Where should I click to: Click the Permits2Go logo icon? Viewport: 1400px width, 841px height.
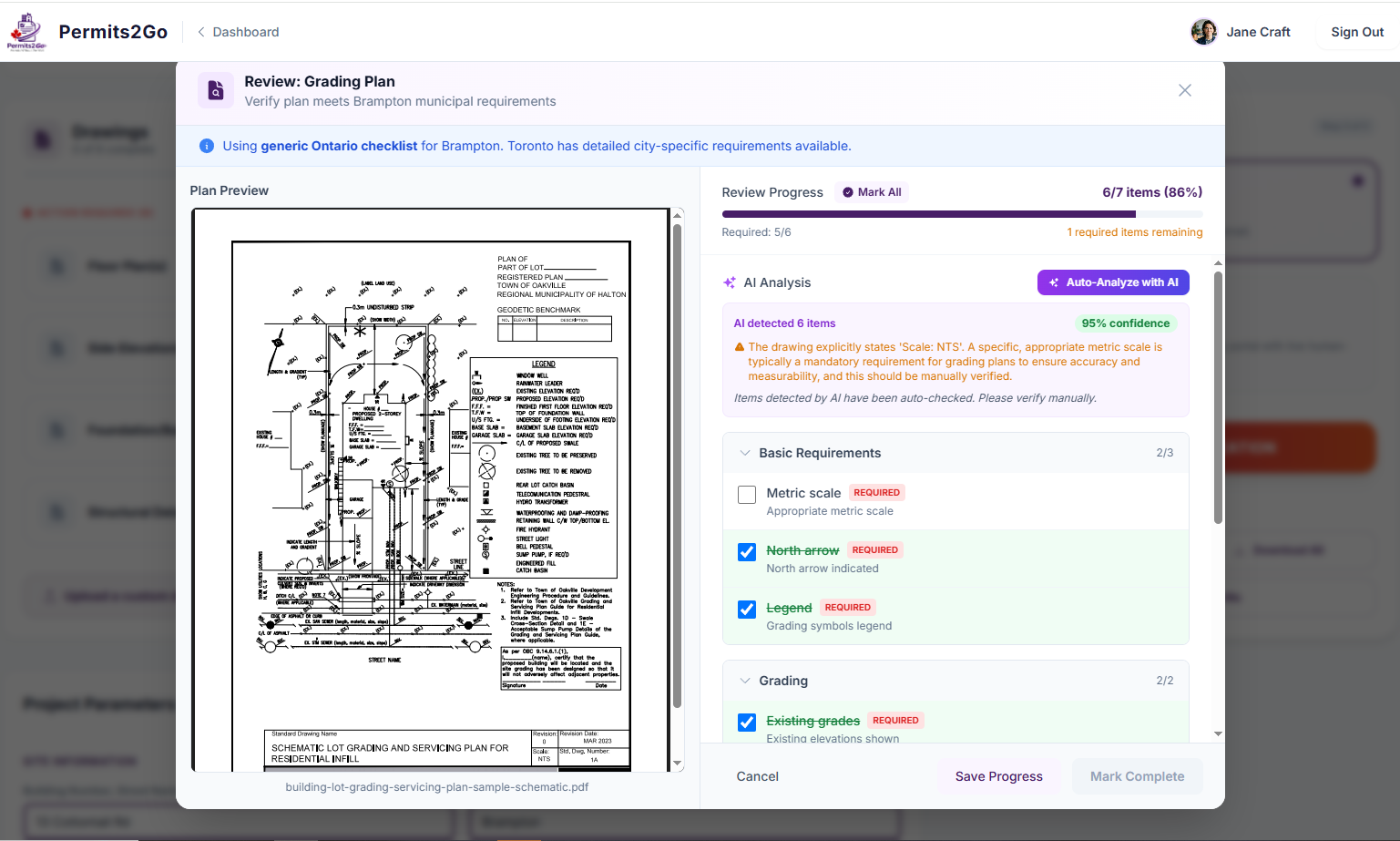[26, 32]
